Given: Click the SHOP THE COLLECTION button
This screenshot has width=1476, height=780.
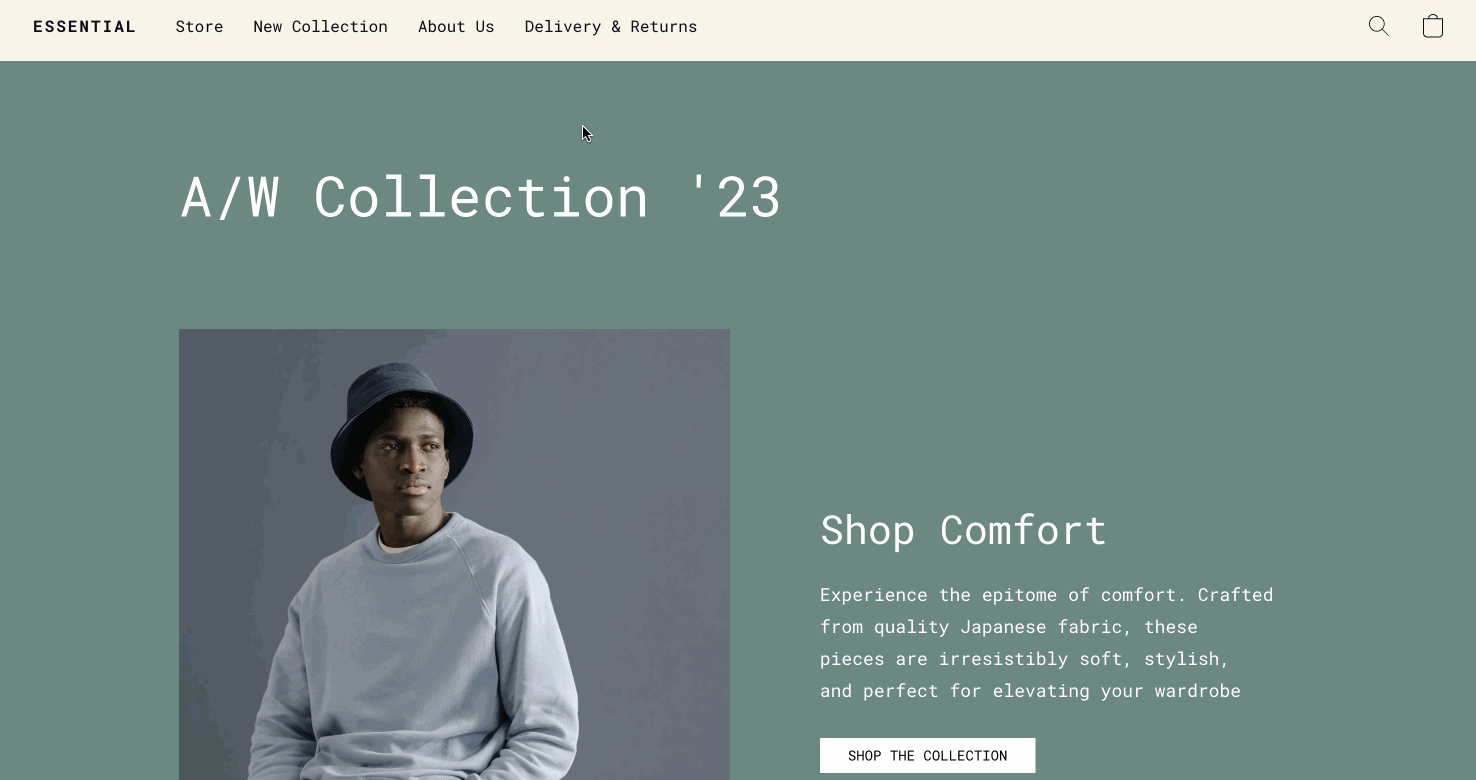Looking at the screenshot, I should (927, 755).
